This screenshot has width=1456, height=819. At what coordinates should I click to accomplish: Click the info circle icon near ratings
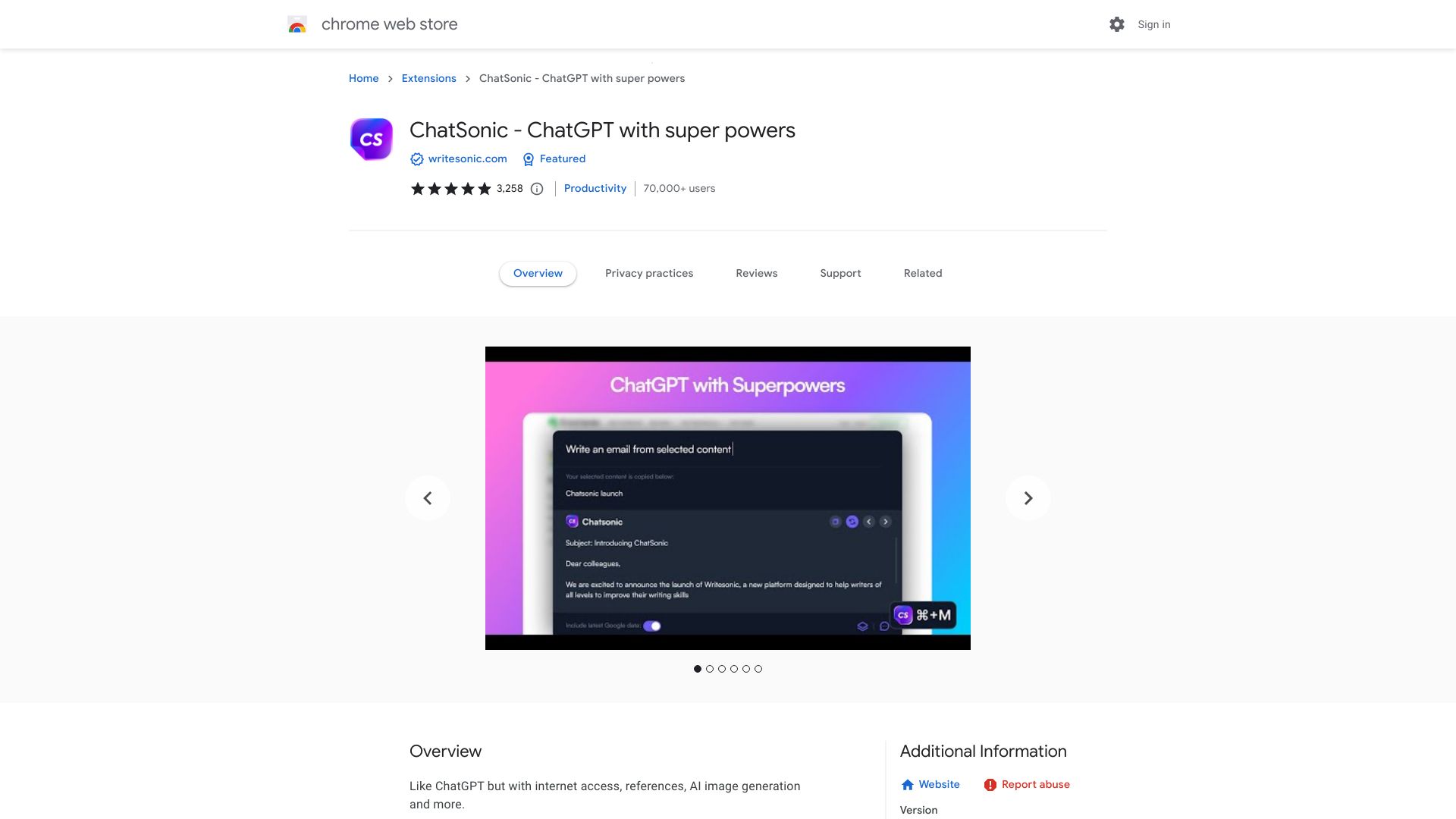click(537, 188)
